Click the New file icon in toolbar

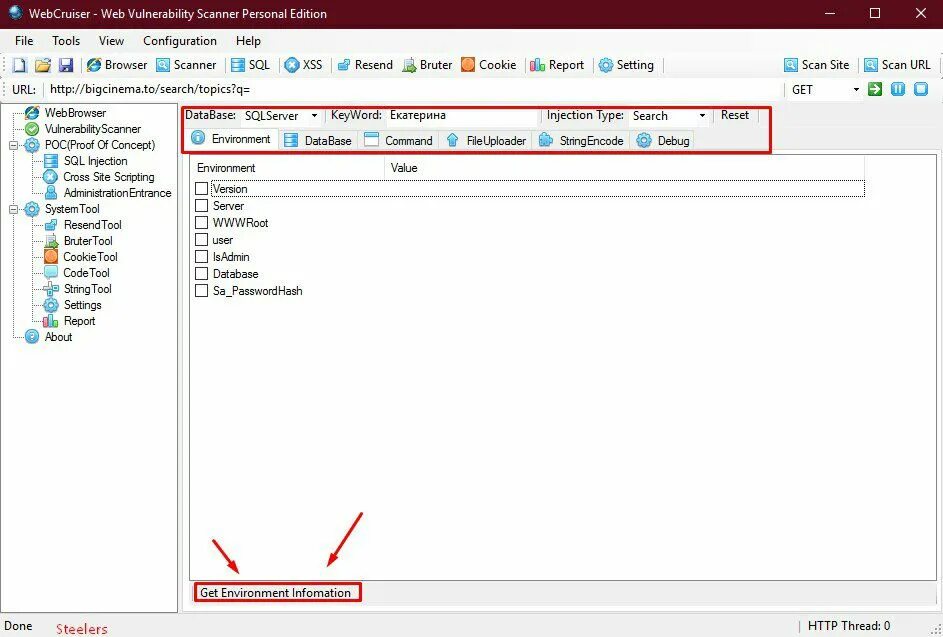click(x=20, y=65)
